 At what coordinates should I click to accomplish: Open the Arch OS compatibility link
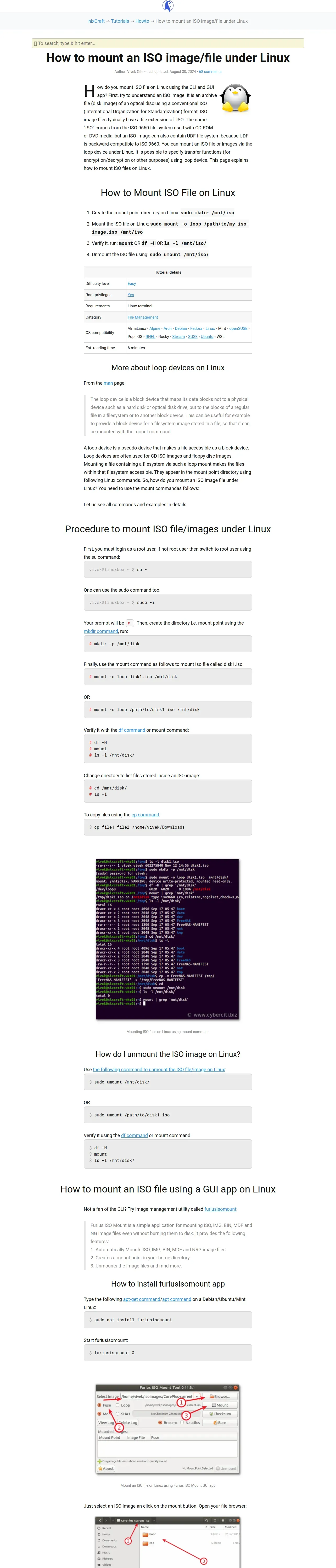click(168, 329)
